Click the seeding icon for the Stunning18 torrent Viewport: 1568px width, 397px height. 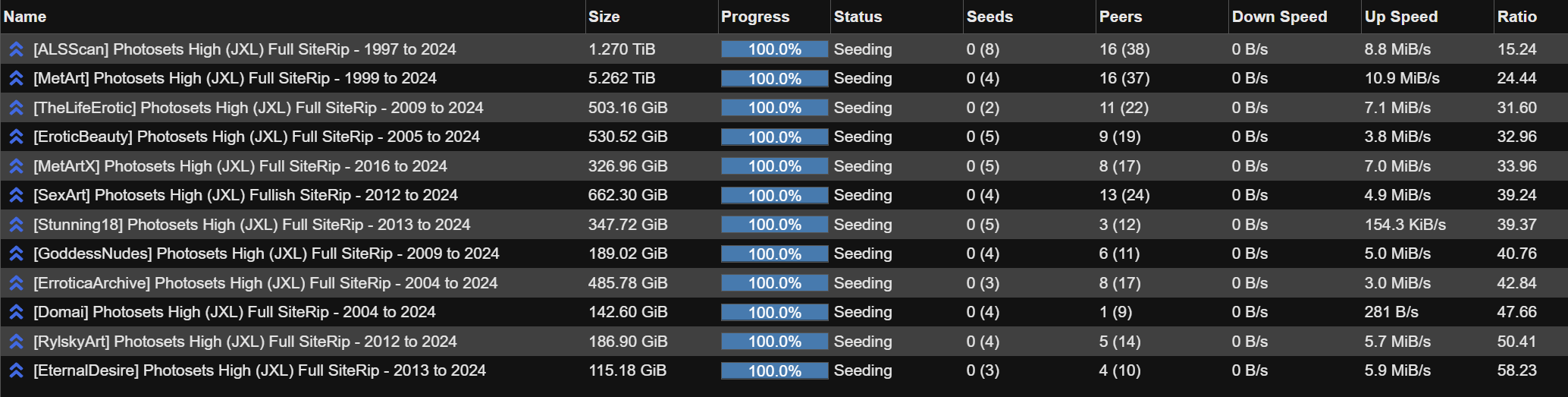coord(16,225)
